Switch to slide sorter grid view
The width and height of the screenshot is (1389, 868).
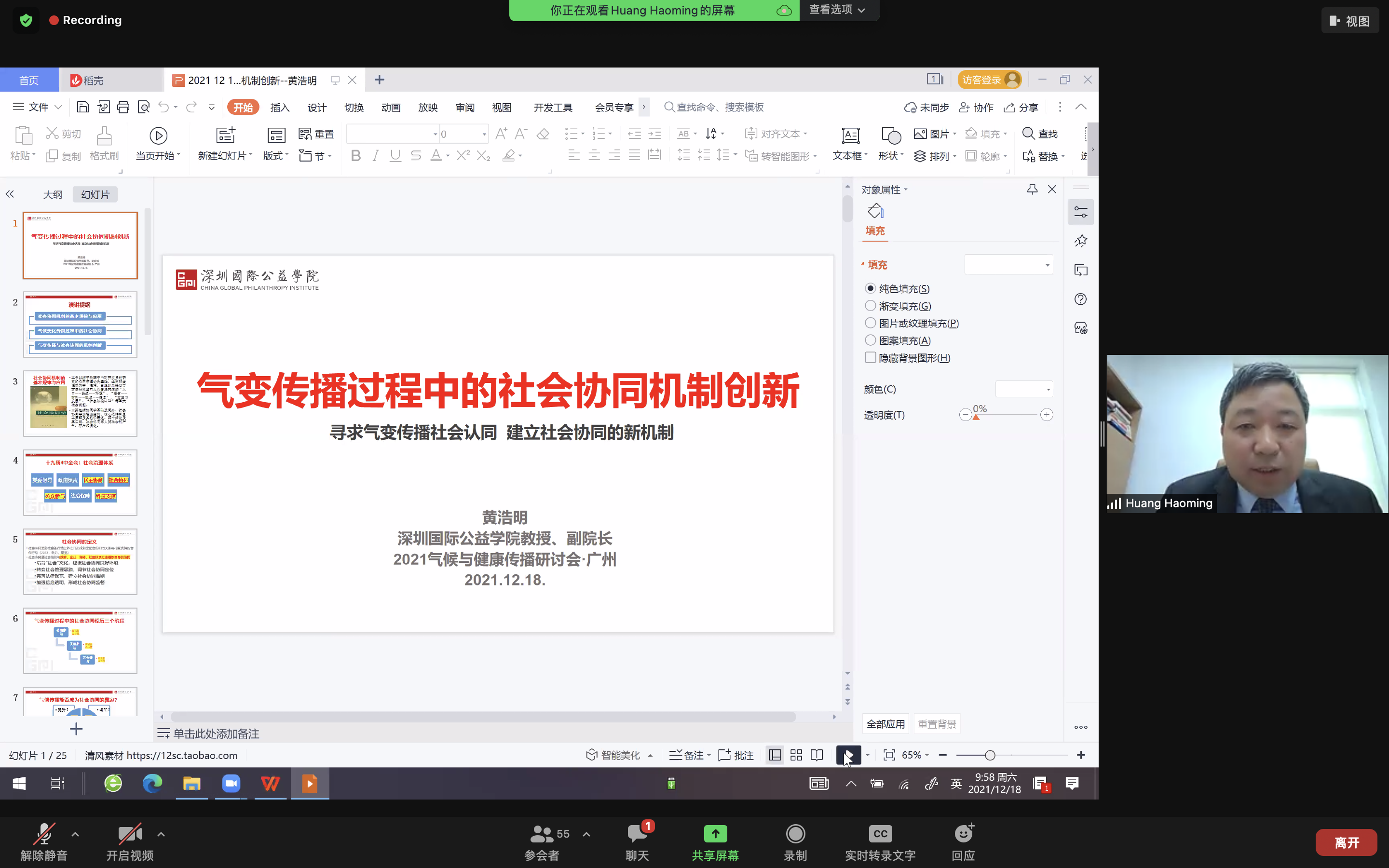pyautogui.click(x=796, y=755)
